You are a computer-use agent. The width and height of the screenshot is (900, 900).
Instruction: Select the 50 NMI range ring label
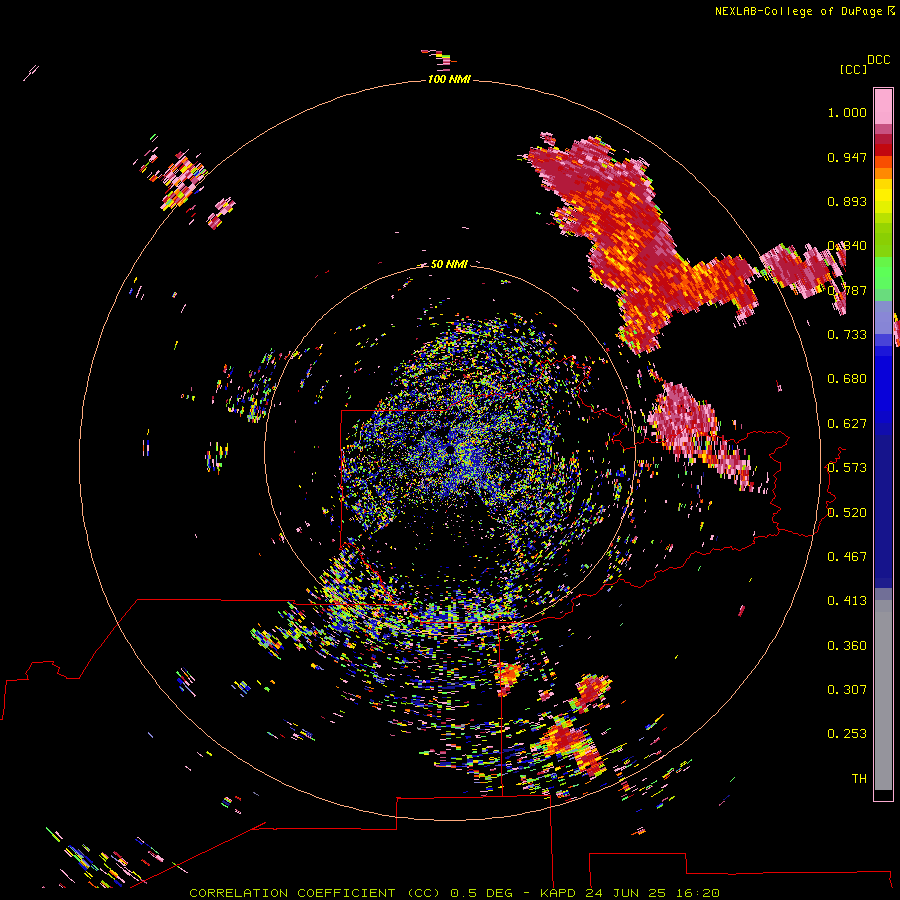coord(449,264)
